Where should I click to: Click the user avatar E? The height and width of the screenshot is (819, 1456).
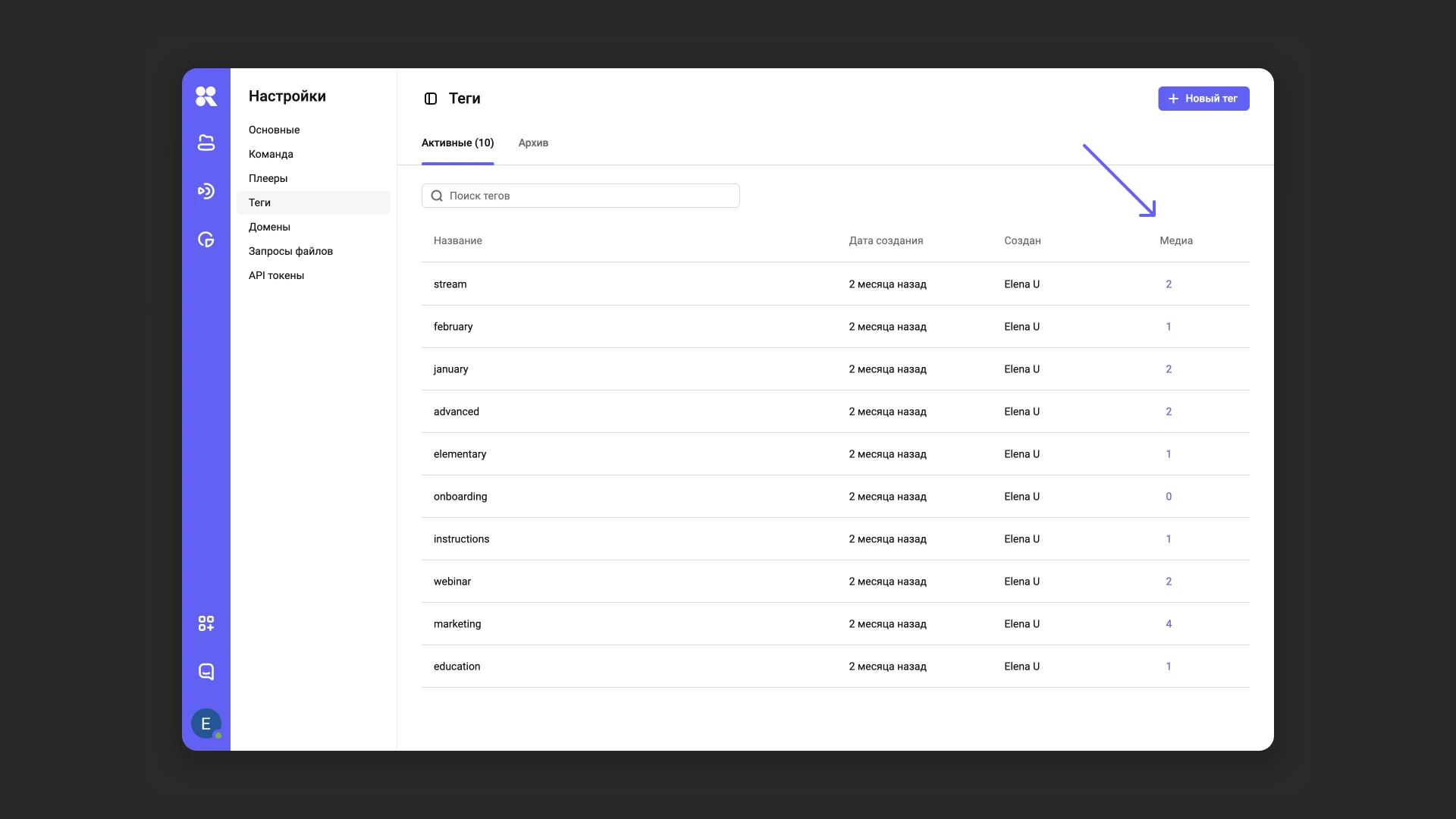[x=206, y=723]
